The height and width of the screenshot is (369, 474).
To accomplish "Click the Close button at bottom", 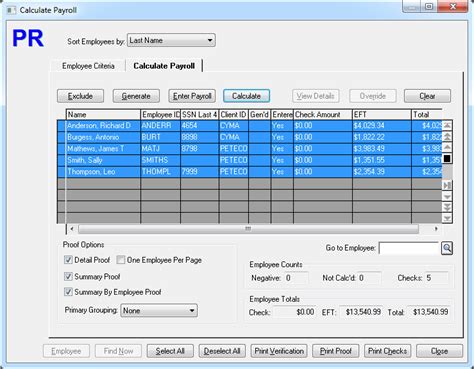I will point(439,351).
